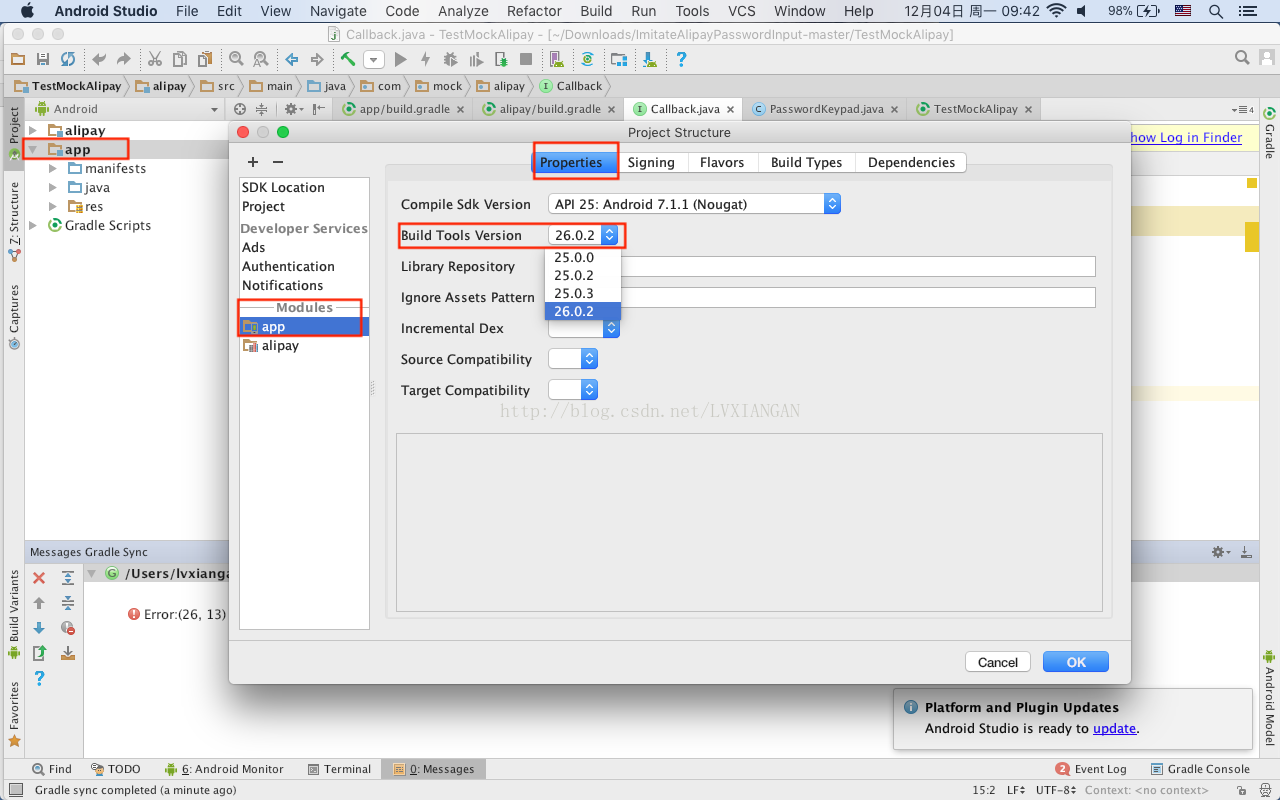Open the Event Log panel
This screenshot has height=800, width=1280.
(x=1091, y=769)
